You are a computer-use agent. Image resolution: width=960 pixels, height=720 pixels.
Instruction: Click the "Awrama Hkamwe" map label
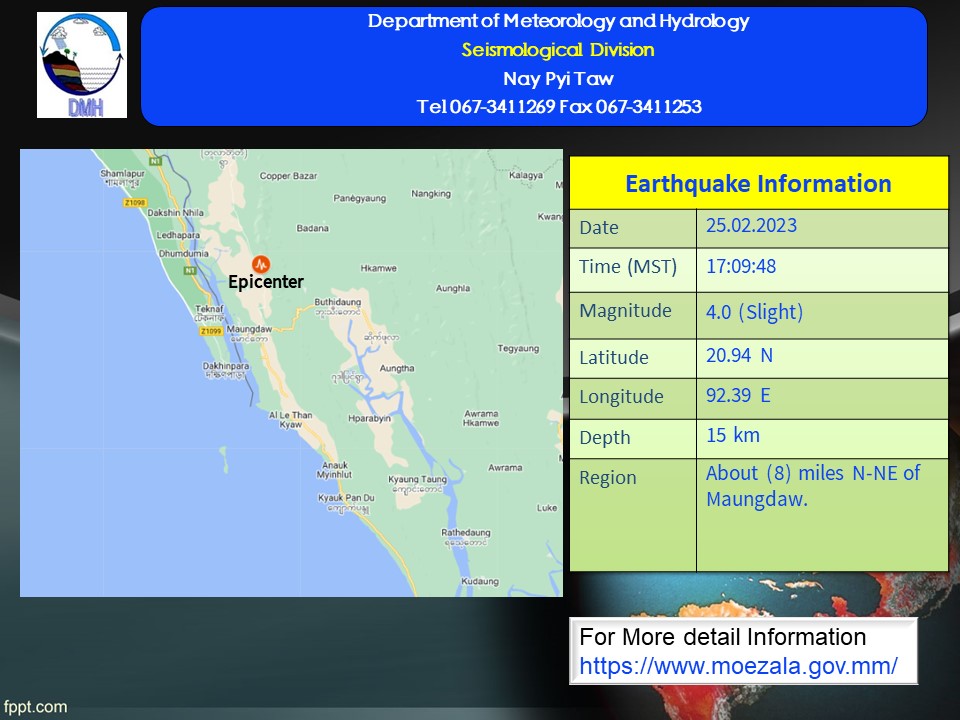[481, 418]
